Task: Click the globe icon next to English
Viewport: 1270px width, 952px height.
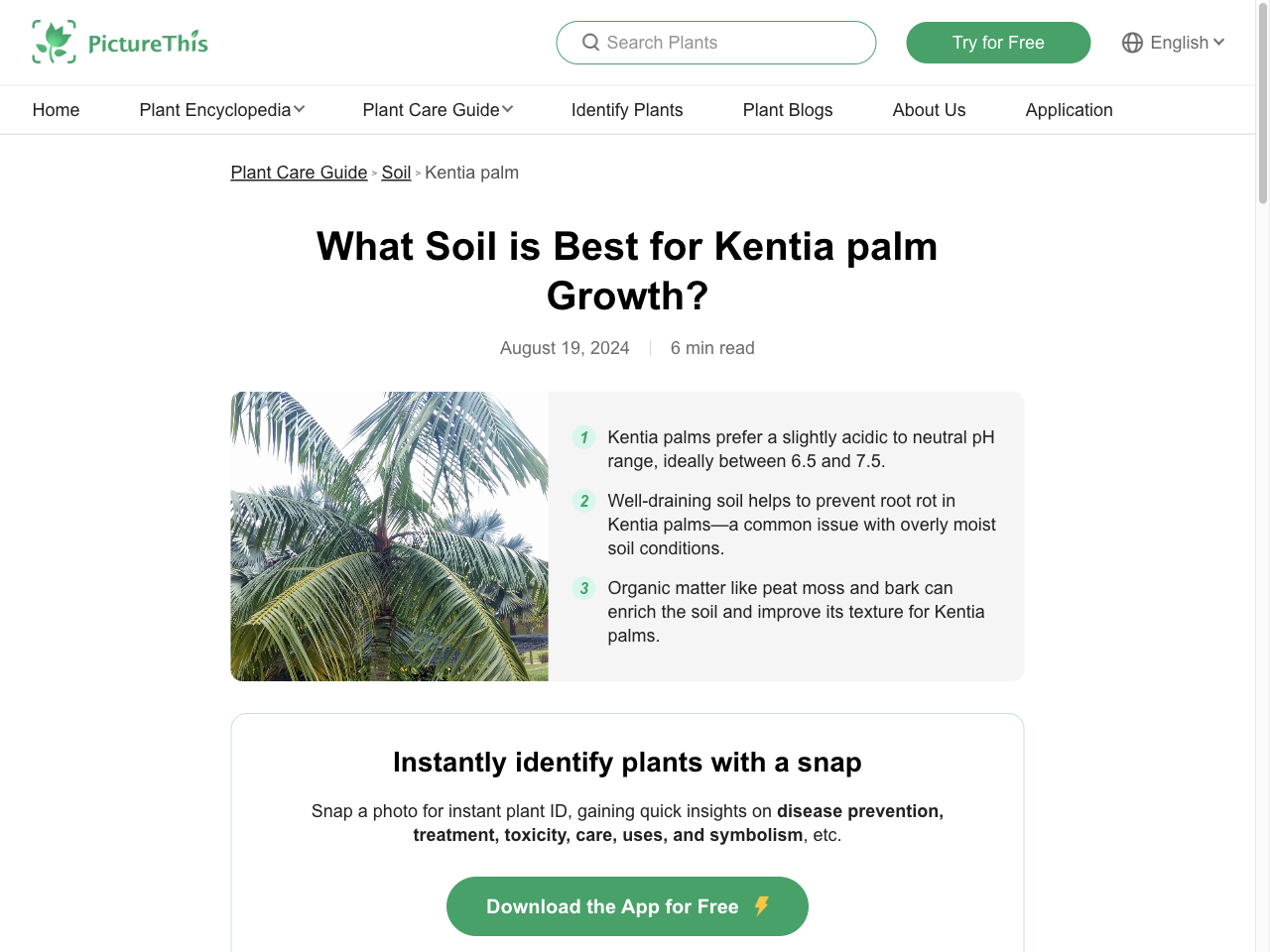Action: point(1132,43)
